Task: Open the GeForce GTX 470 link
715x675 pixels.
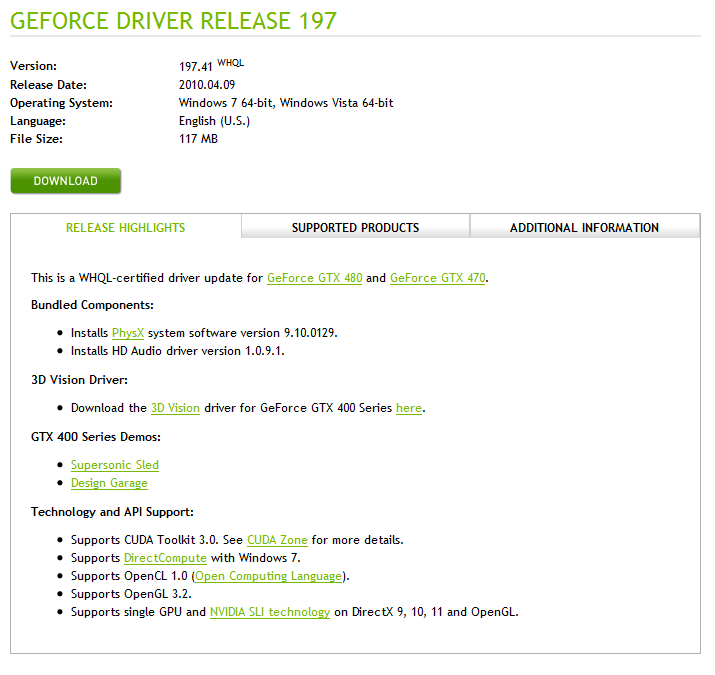Action: [x=438, y=278]
